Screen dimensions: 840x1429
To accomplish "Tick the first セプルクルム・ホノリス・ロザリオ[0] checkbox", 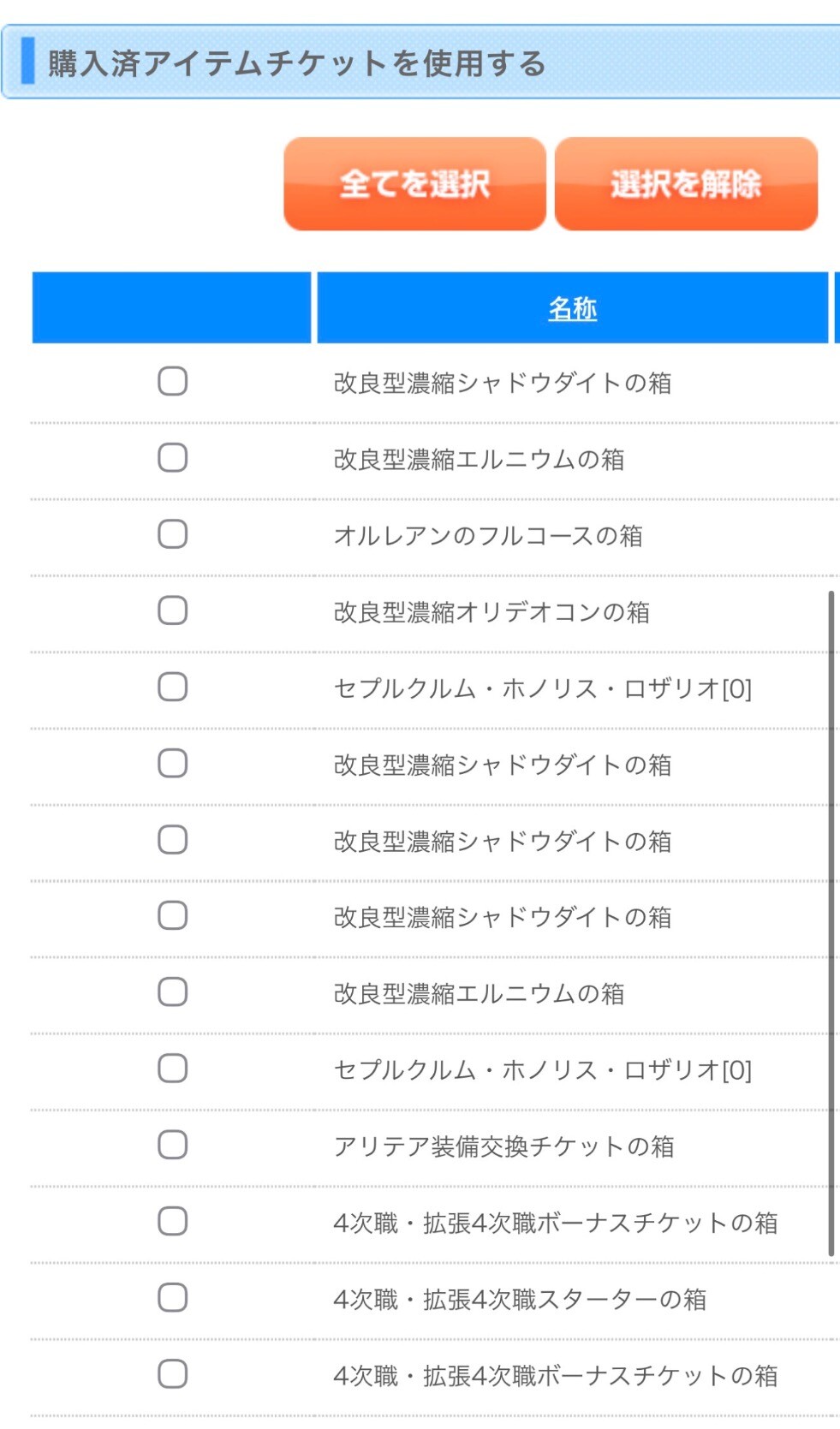I will 172,687.
